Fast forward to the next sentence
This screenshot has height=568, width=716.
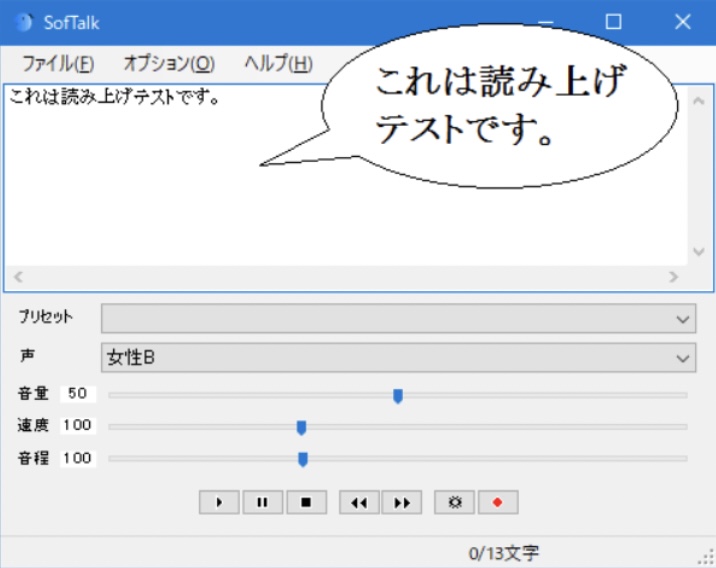coord(401,502)
